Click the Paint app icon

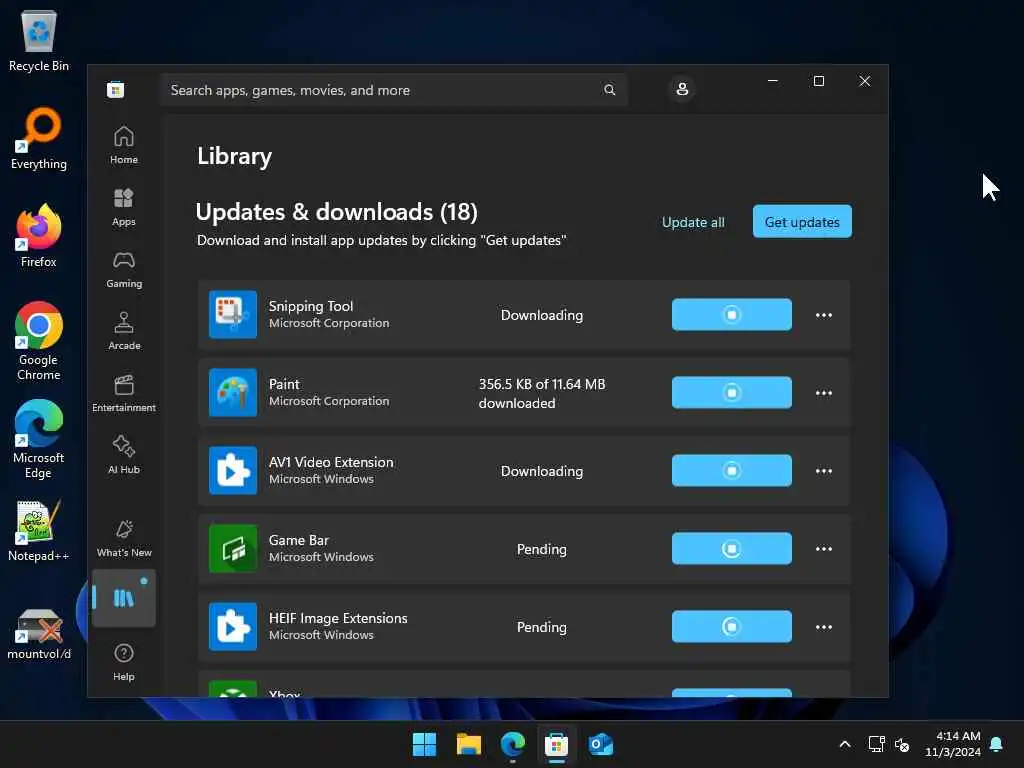pyautogui.click(x=232, y=392)
